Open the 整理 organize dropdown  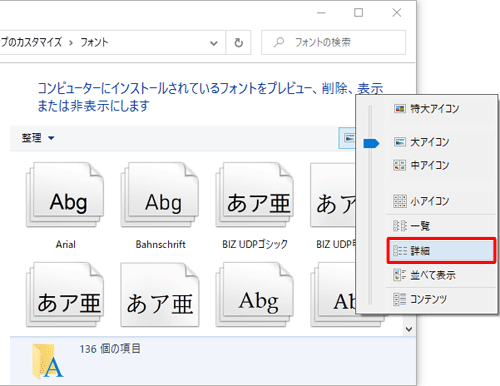click(x=38, y=138)
